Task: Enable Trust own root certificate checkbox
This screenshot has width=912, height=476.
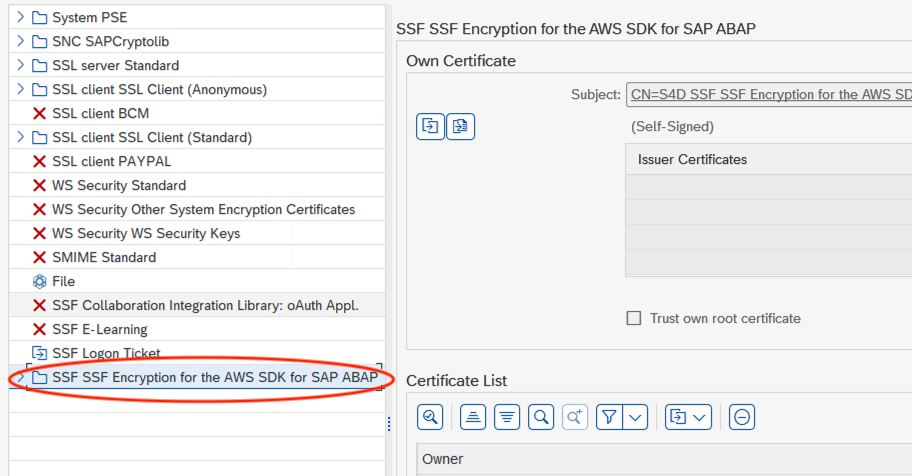Action: pos(634,318)
